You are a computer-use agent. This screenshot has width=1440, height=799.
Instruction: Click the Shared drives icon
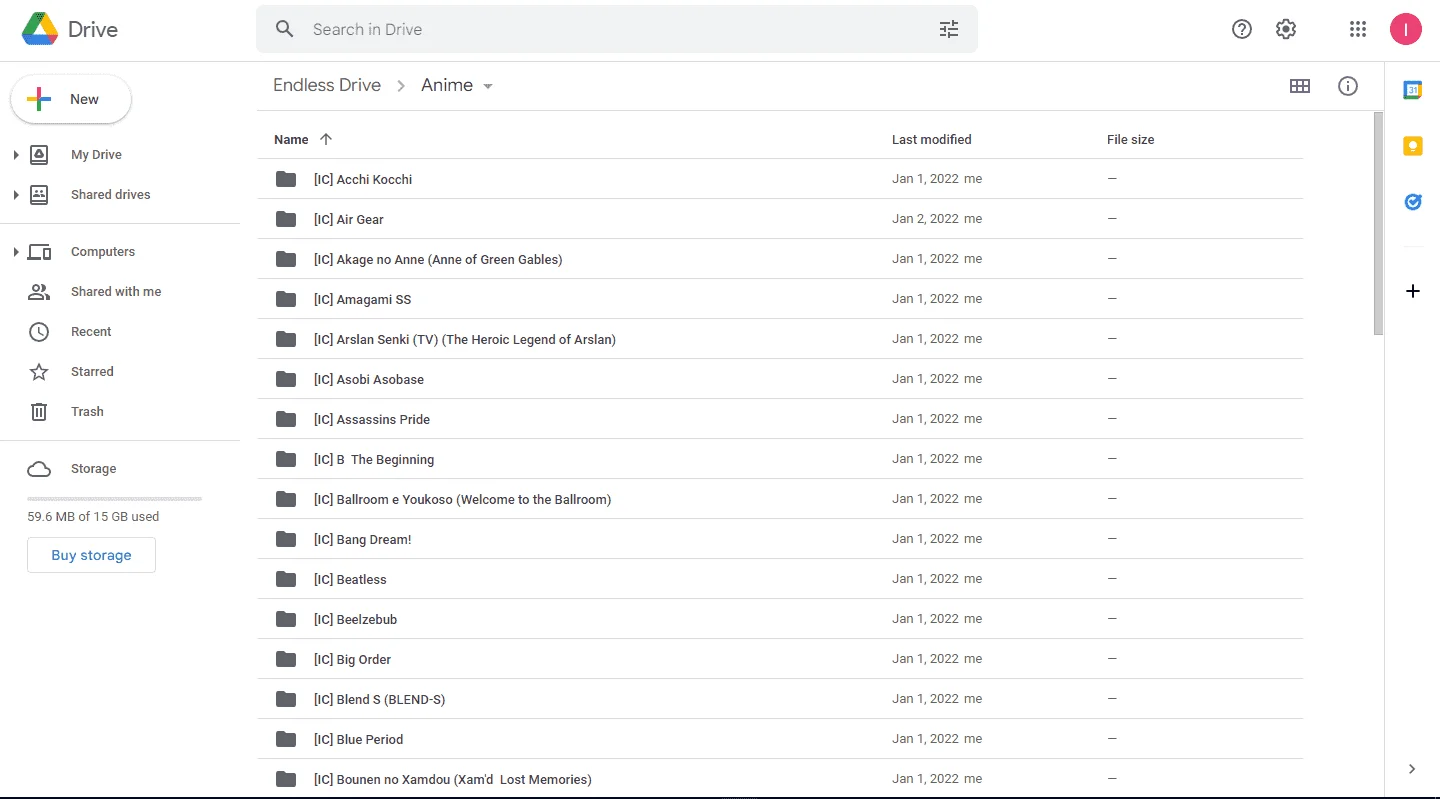point(39,195)
